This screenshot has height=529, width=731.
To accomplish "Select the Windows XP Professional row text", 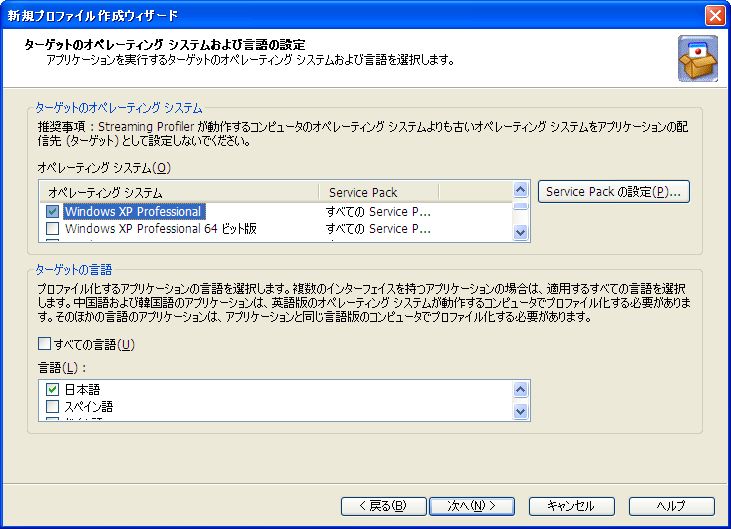I will tap(133, 212).
